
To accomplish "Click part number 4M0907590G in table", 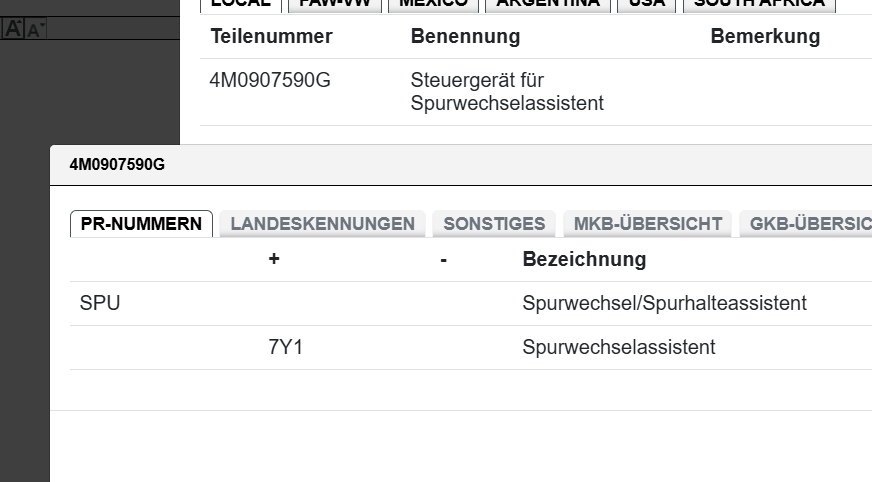I will coord(270,81).
